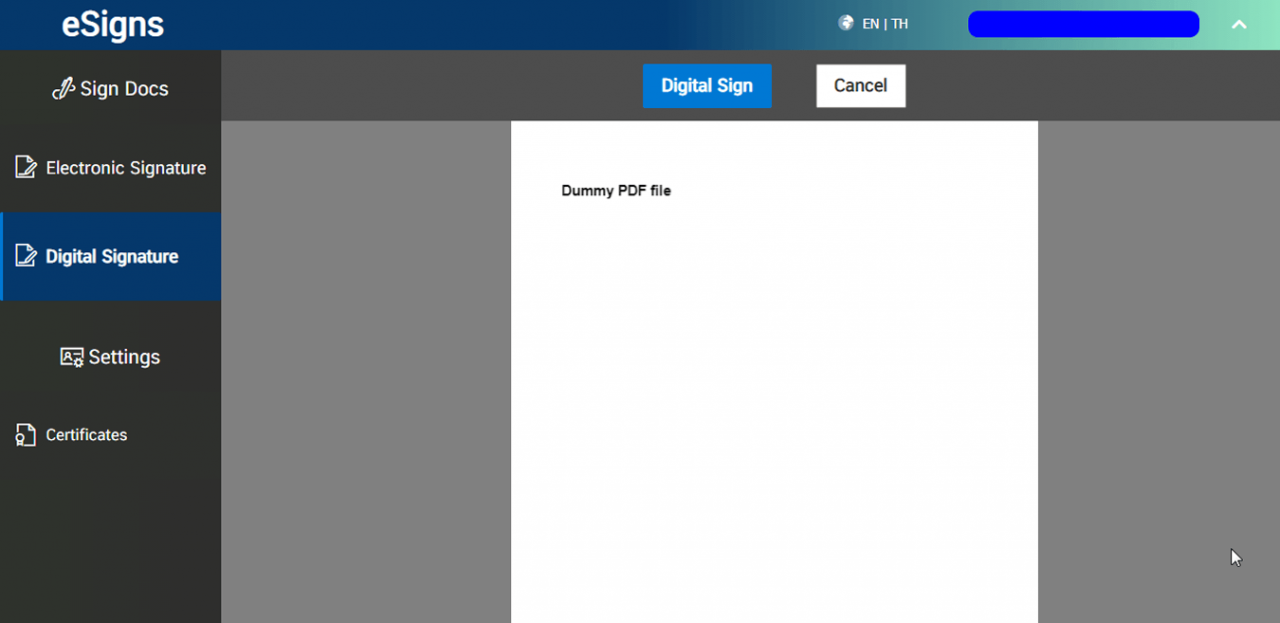Screen dimensions: 1280x623
Task: Cancel the signing process
Action: point(860,86)
